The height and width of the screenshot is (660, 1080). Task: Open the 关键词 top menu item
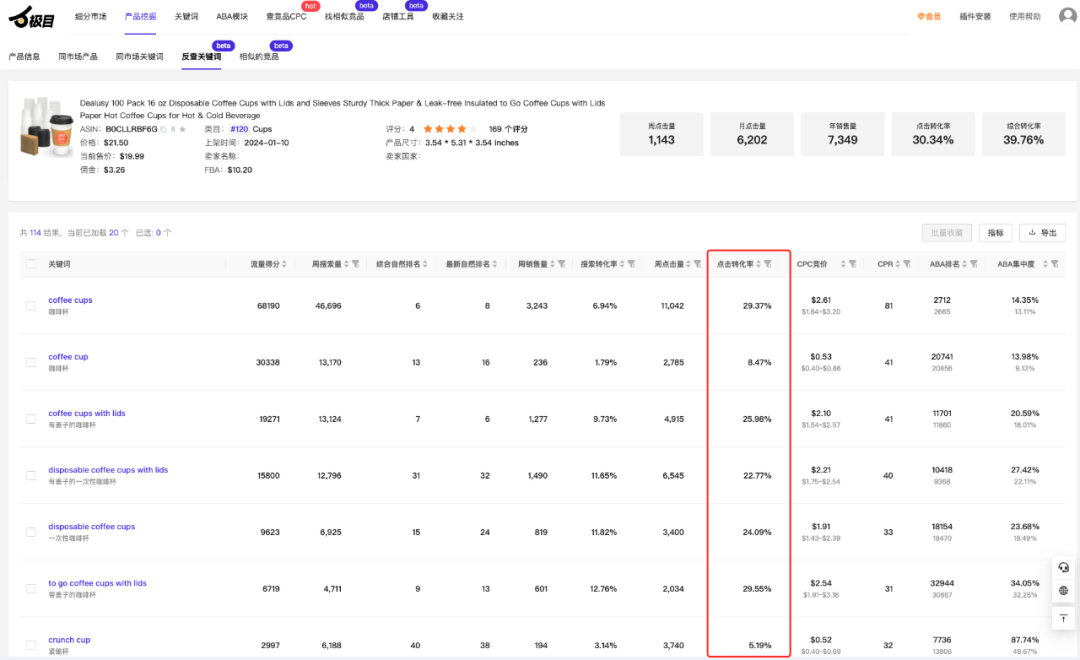pyautogui.click(x=186, y=17)
